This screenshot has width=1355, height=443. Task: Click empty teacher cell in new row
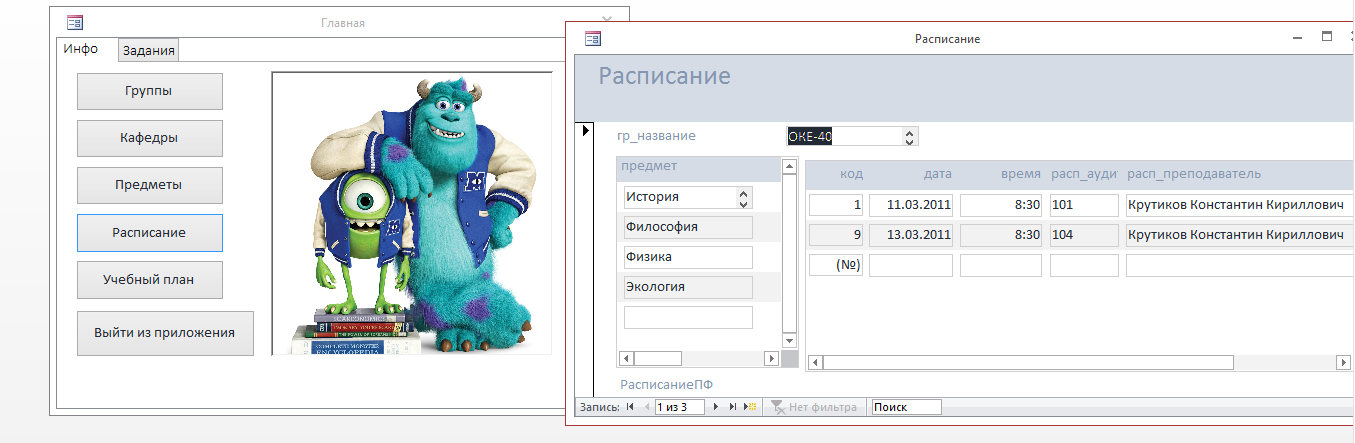click(x=1238, y=265)
